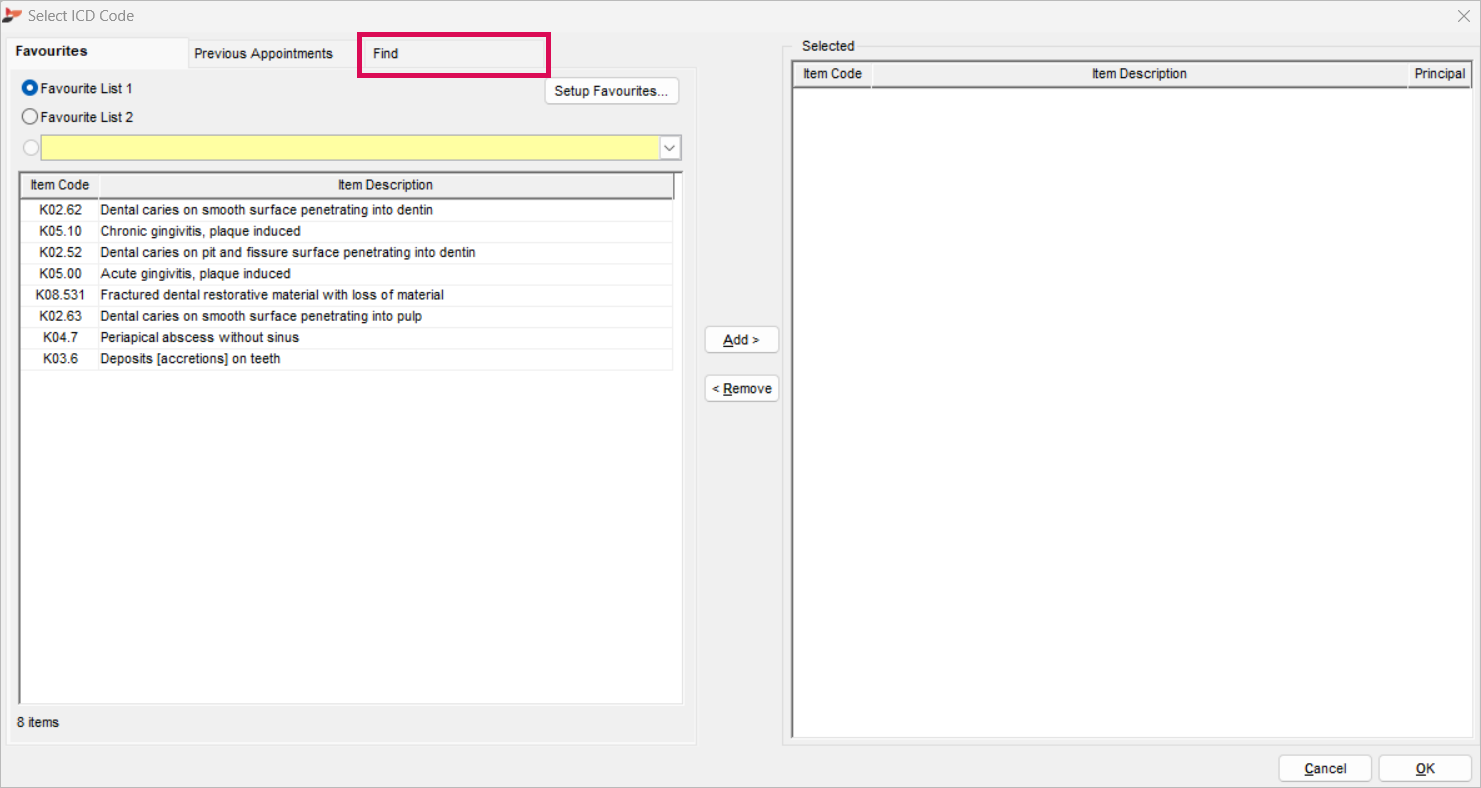1481x788 pixels.
Task: Sort favourites by Item Code column header
Action: click(x=60, y=186)
